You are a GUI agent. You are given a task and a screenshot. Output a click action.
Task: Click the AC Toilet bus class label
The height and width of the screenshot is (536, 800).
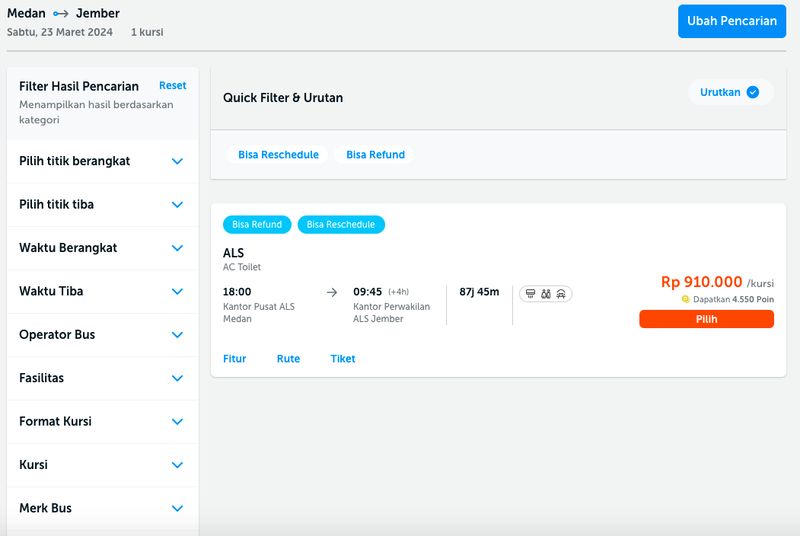(x=242, y=267)
